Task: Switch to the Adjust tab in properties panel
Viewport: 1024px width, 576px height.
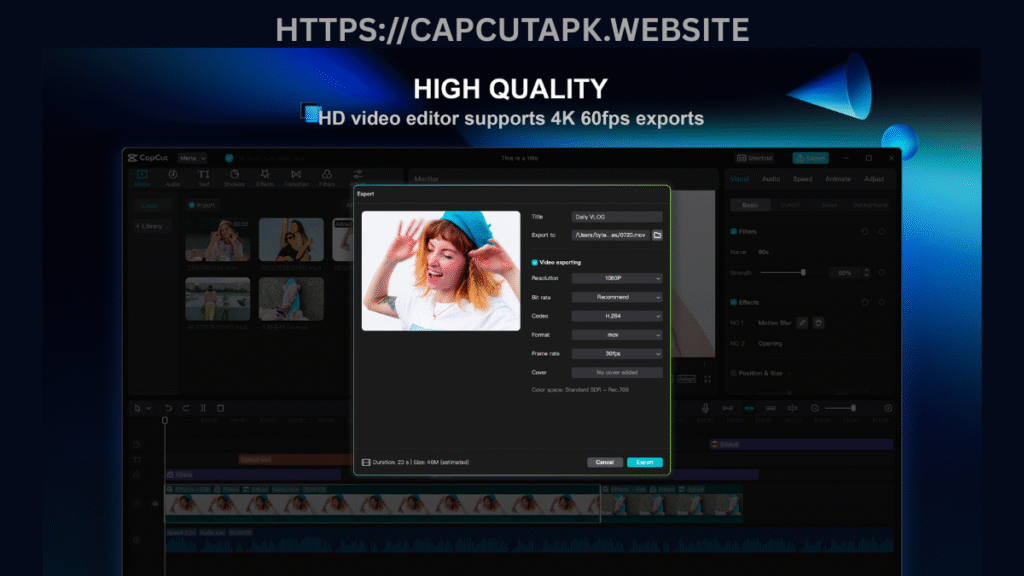Action: (874, 179)
